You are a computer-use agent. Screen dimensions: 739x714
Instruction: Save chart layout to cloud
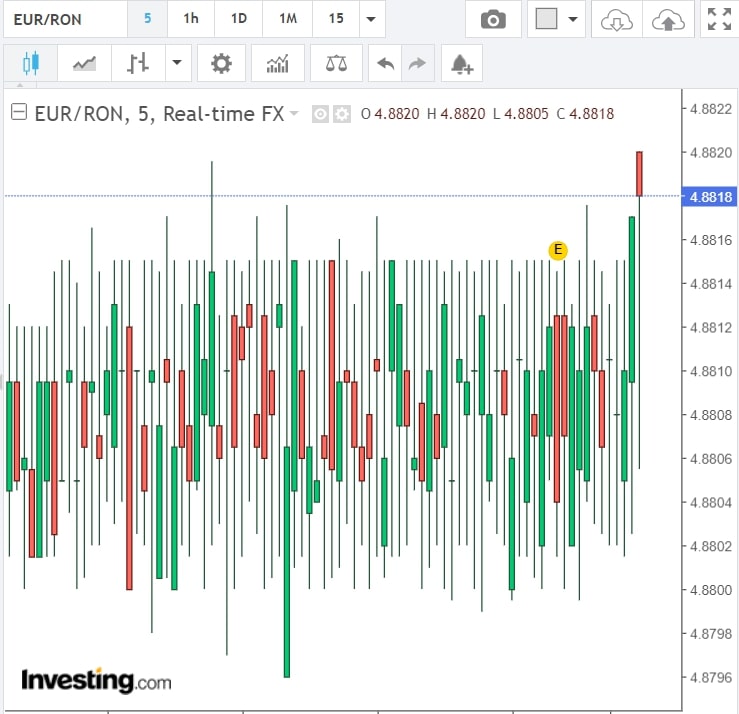point(667,19)
